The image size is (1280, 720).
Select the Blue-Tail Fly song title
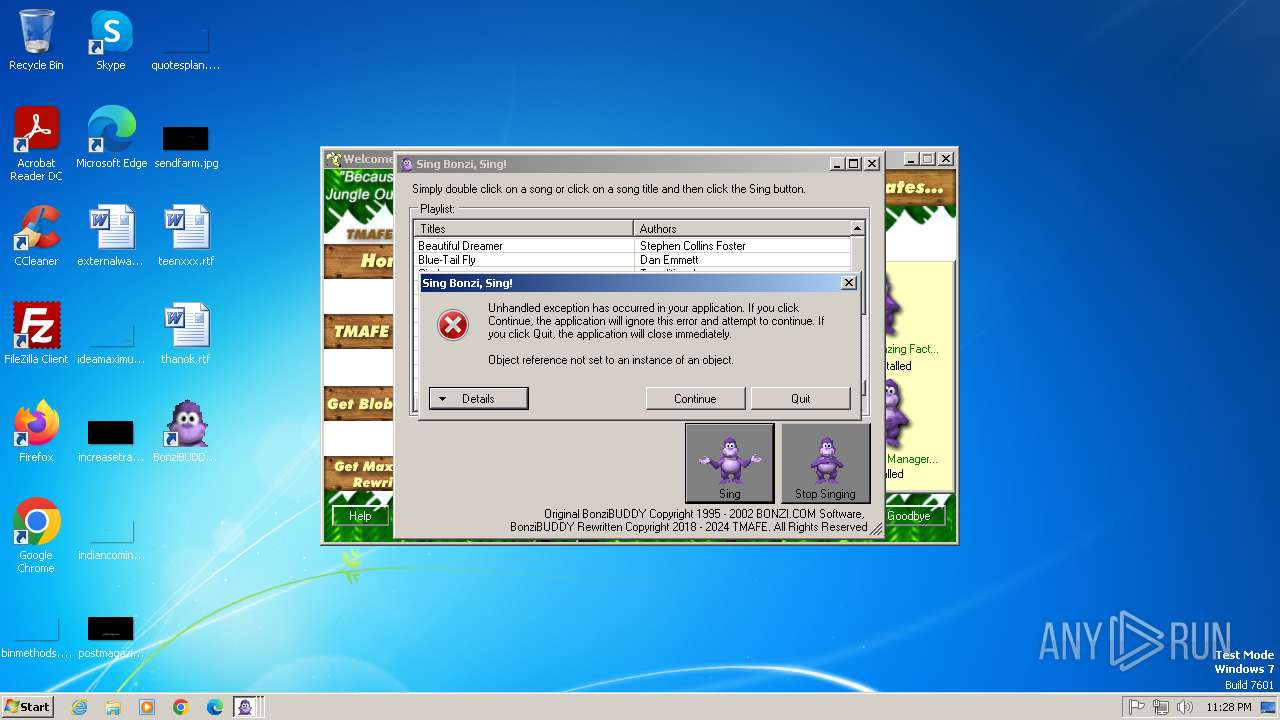click(x=447, y=260)
